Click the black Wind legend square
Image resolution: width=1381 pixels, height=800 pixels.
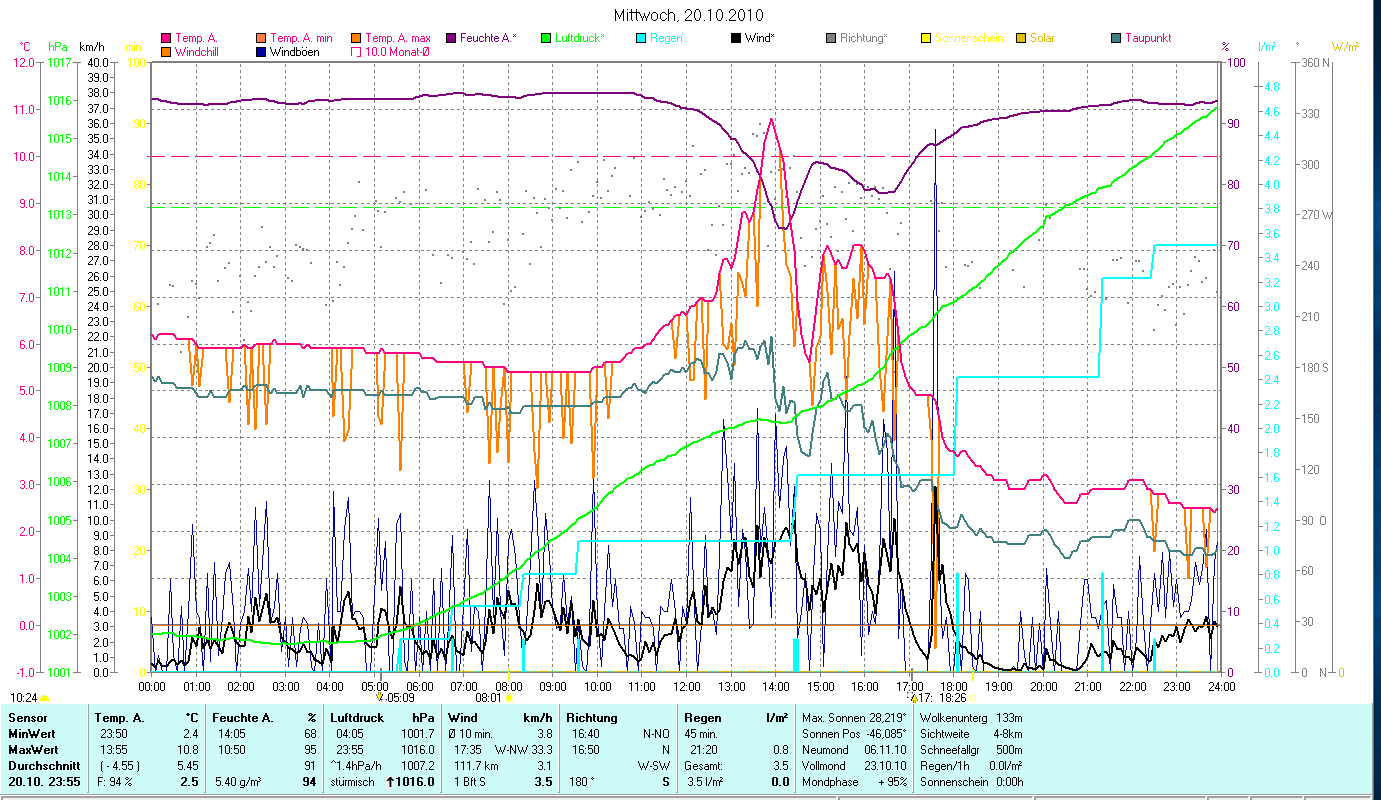pos(736,38)
